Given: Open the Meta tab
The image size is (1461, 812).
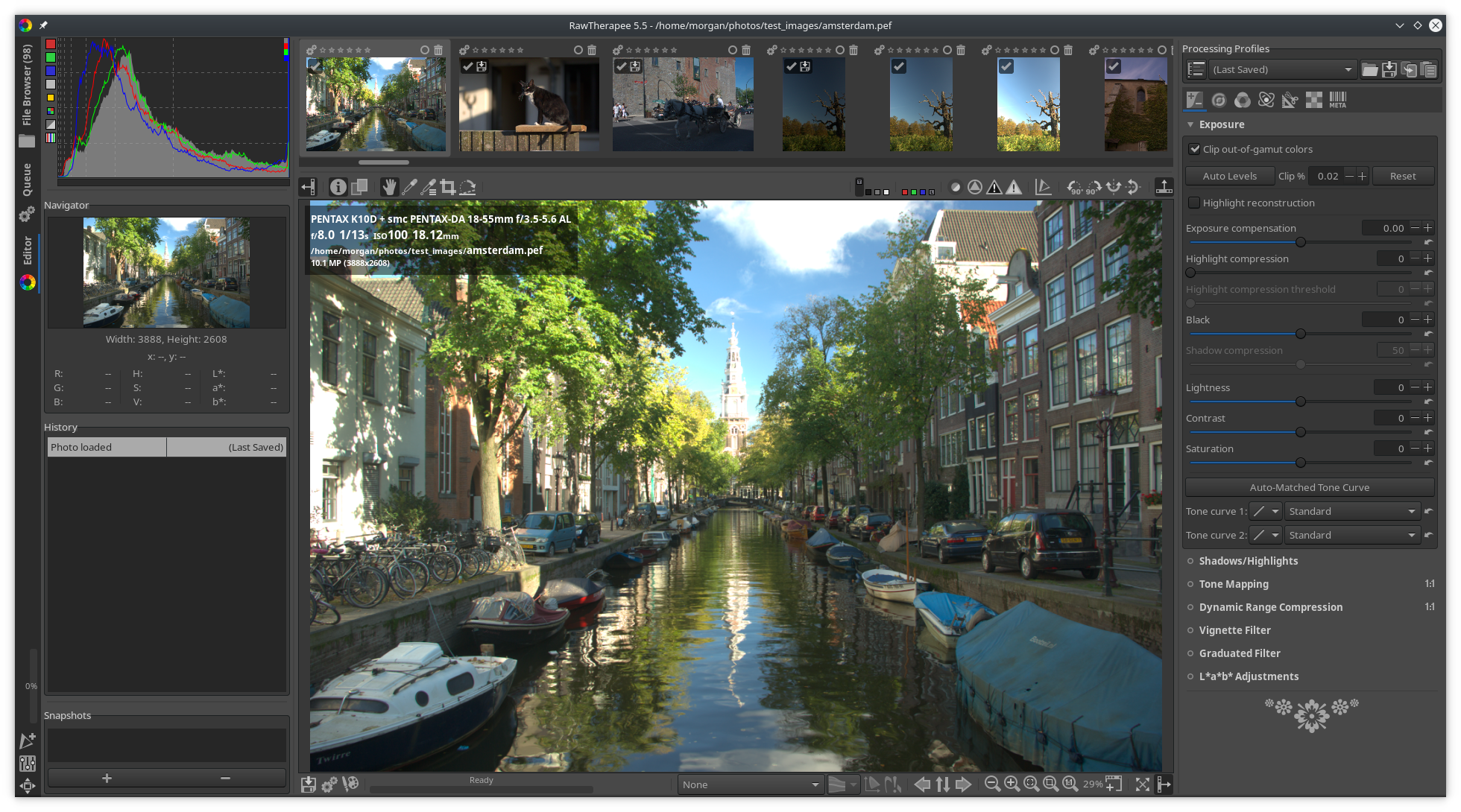Looking at the screenshot, I should [1337, 100].
